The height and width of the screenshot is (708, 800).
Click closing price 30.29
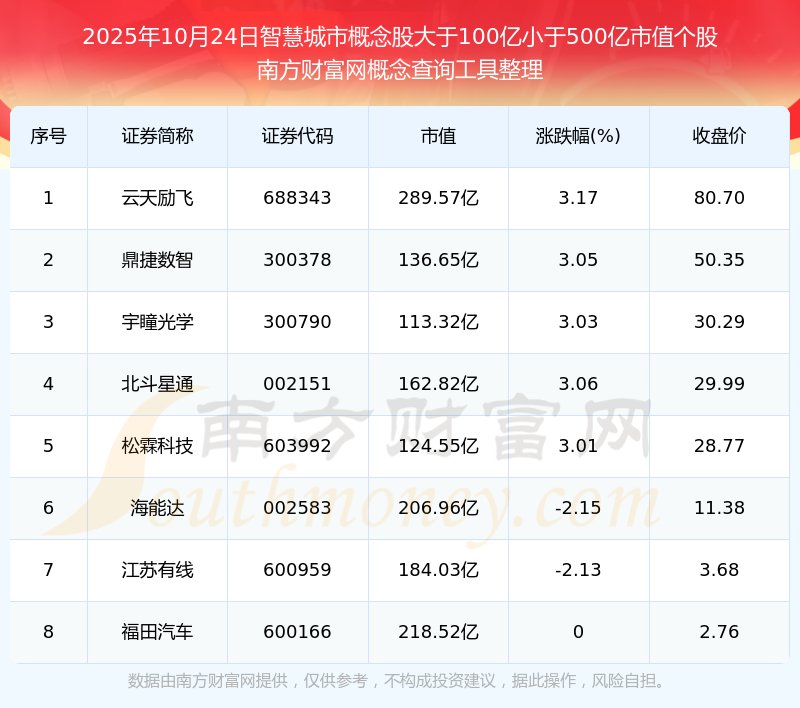719,322
